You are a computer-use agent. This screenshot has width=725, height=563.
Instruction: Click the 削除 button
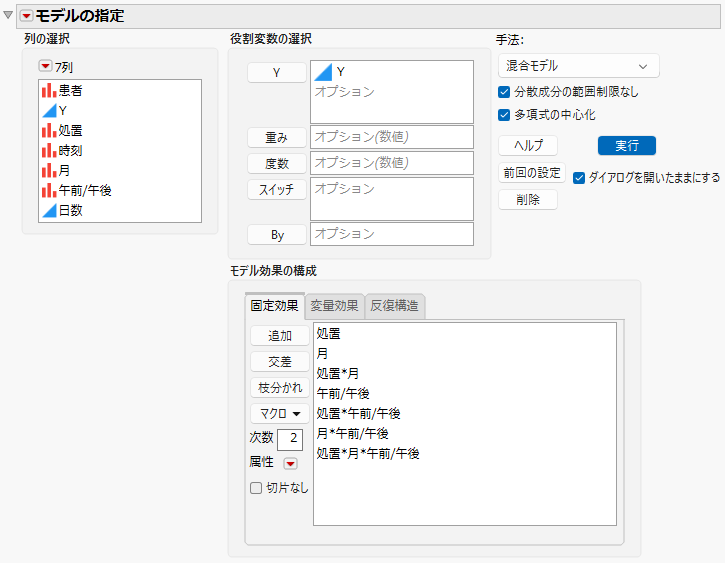(x=528, y=200)
